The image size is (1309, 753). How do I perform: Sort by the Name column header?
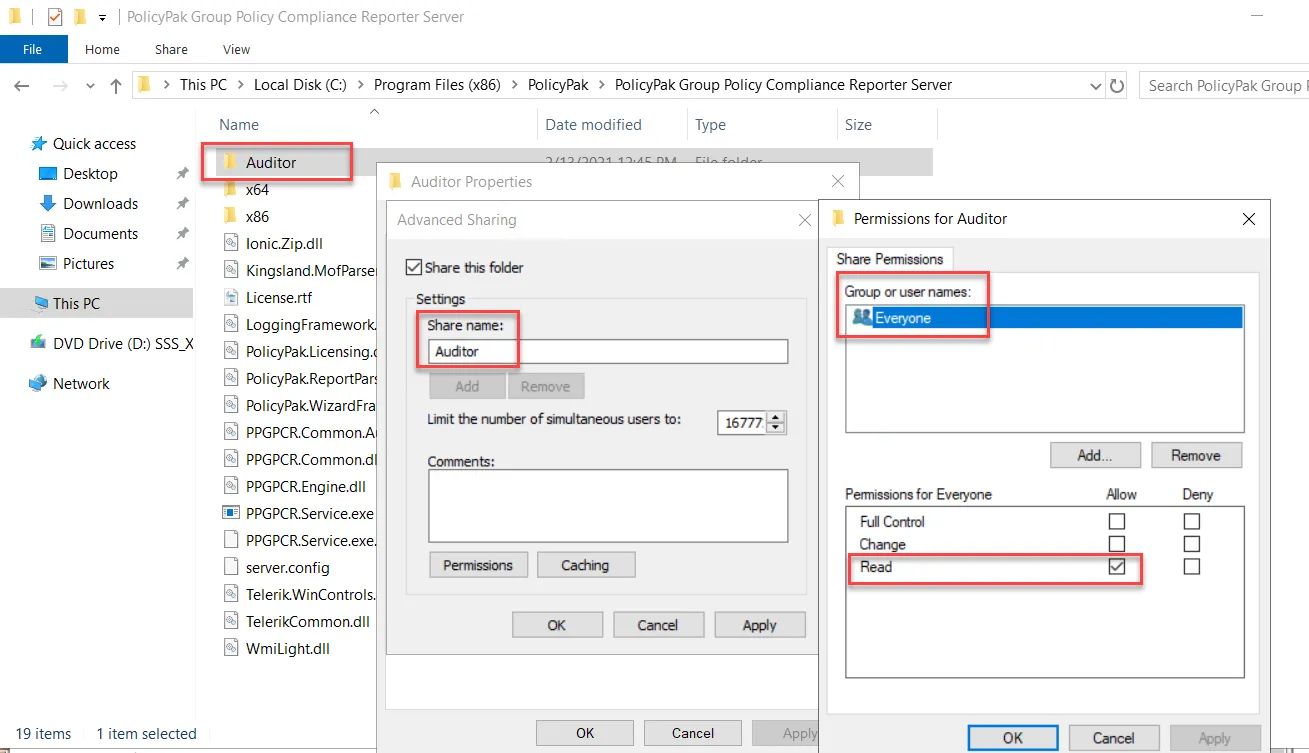click(239, 125)
